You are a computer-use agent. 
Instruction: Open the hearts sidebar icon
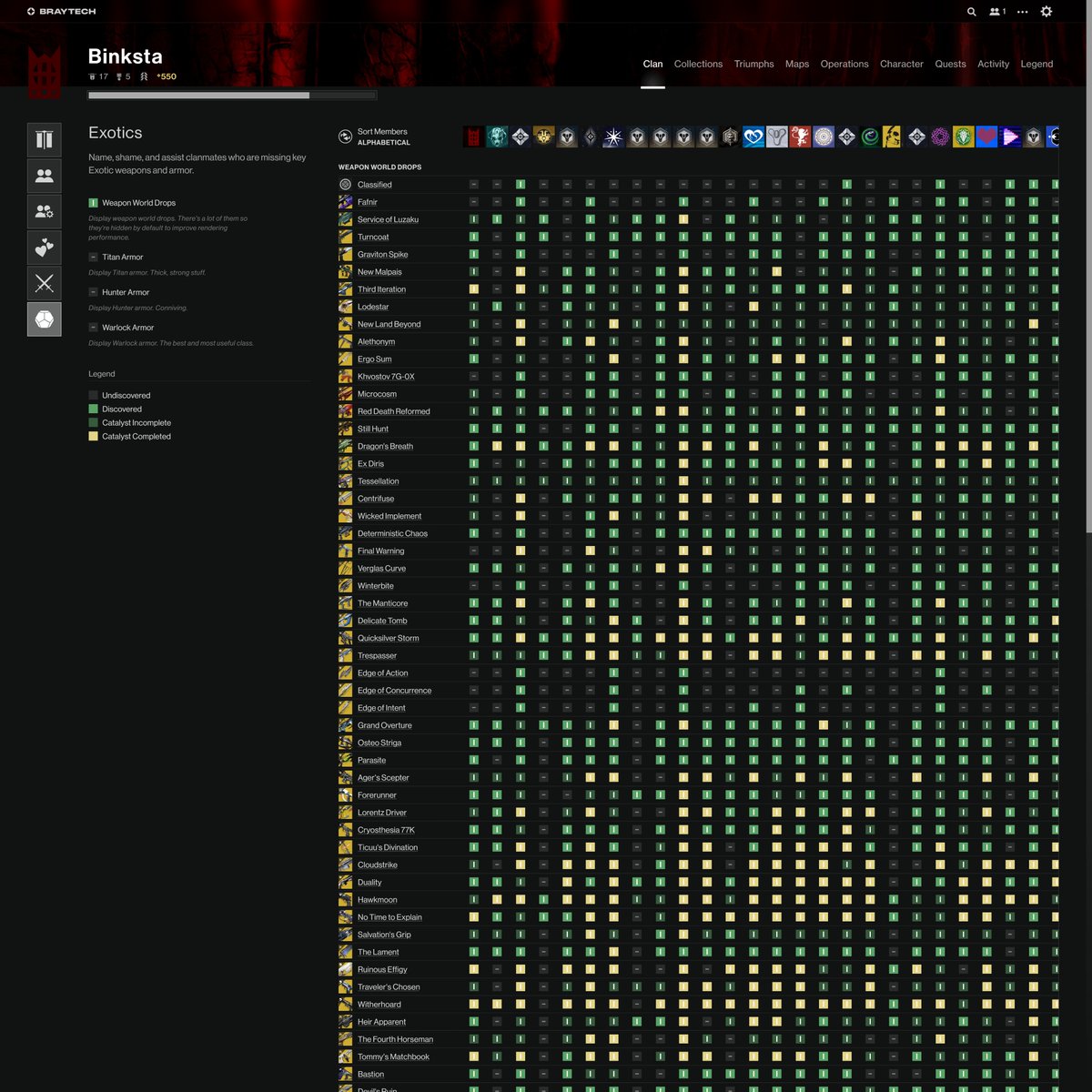[45, 248]
